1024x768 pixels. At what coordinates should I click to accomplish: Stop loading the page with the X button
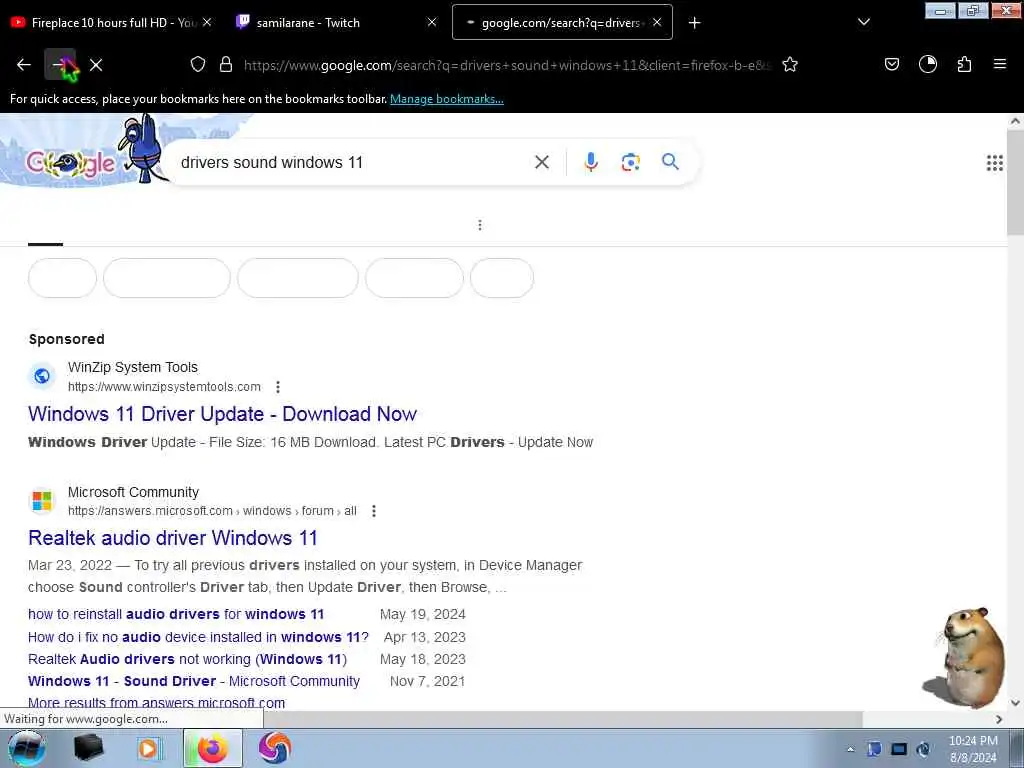pyautogui.click(x=96, y=65)
